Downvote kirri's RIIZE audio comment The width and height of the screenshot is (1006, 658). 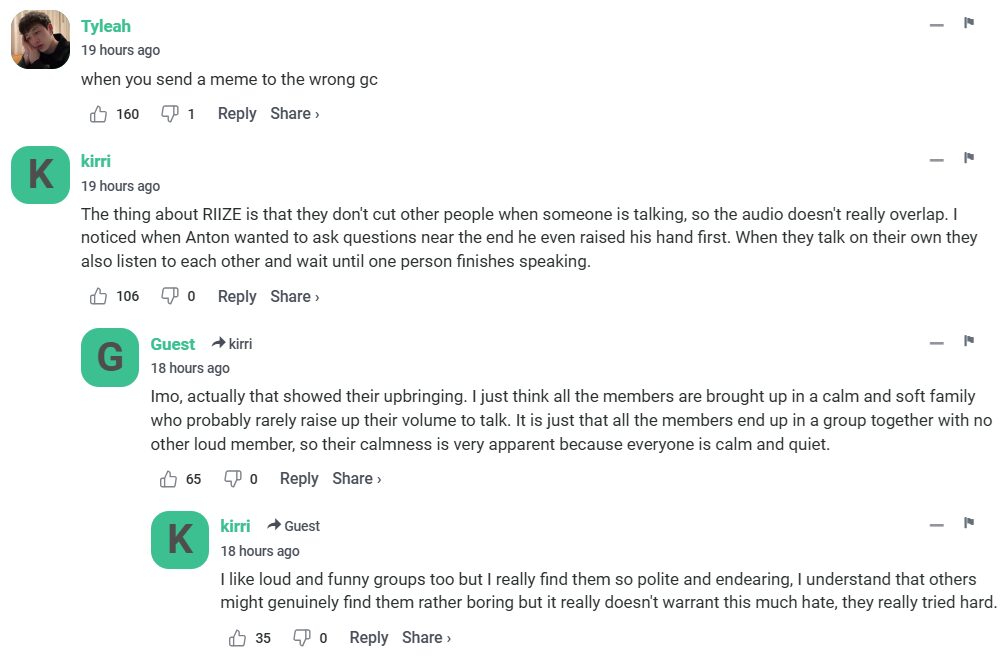(x=170, y=296)
